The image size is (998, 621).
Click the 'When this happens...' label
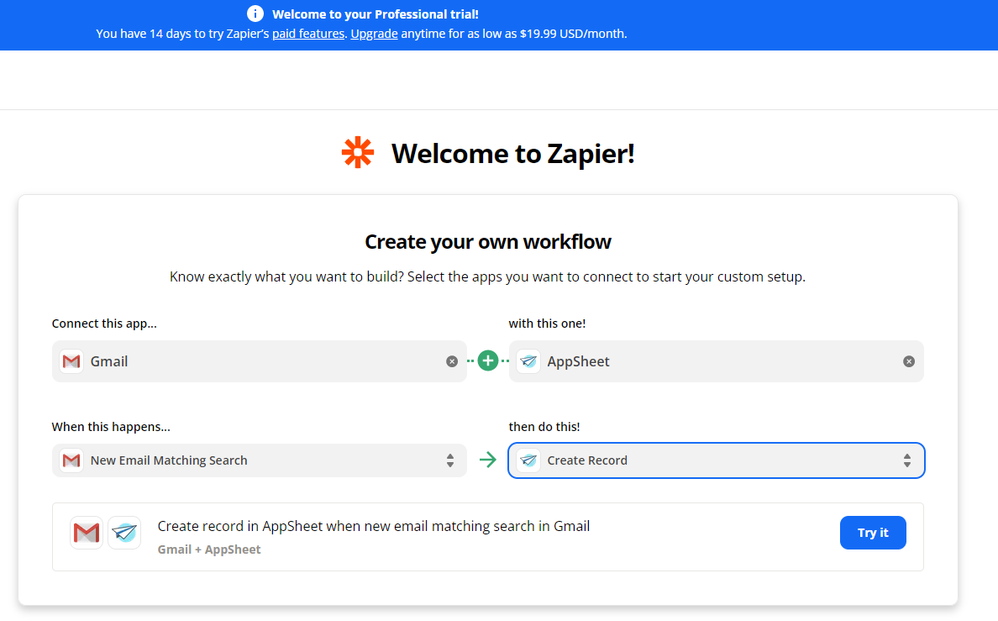pyautogui.click(x=111, y=426)
